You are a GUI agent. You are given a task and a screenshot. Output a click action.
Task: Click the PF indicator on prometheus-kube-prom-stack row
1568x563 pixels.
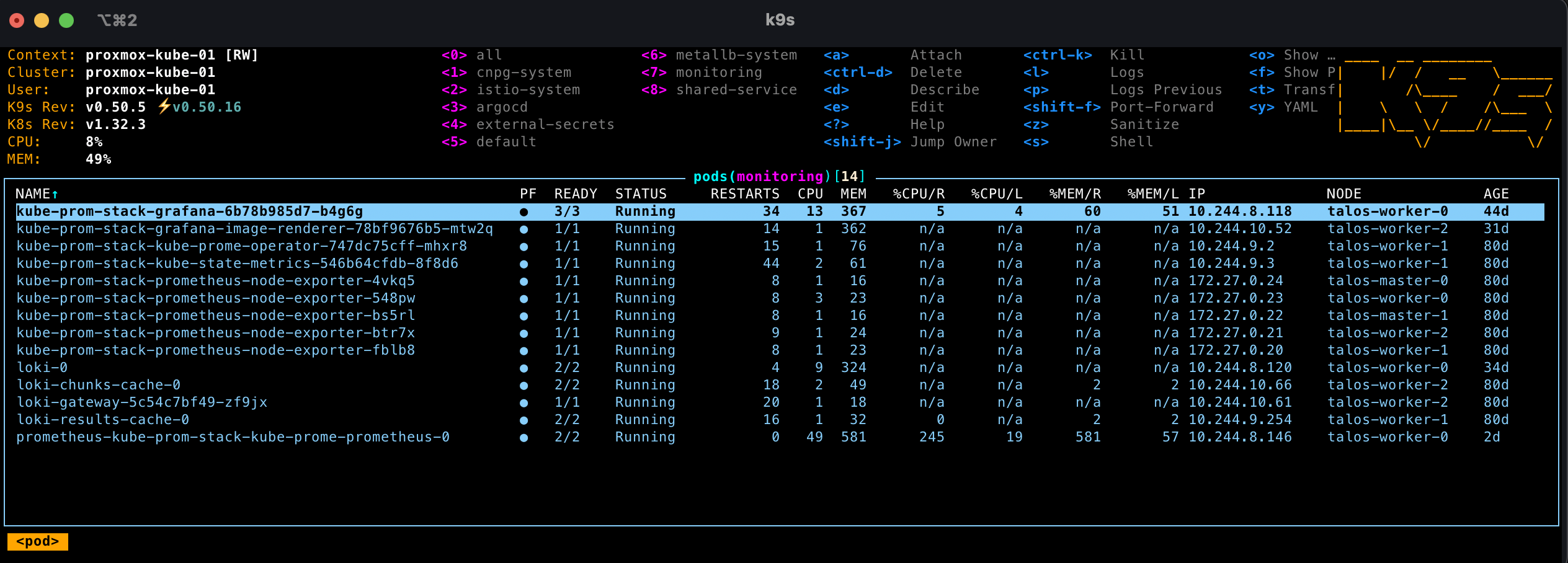point(523,438)
